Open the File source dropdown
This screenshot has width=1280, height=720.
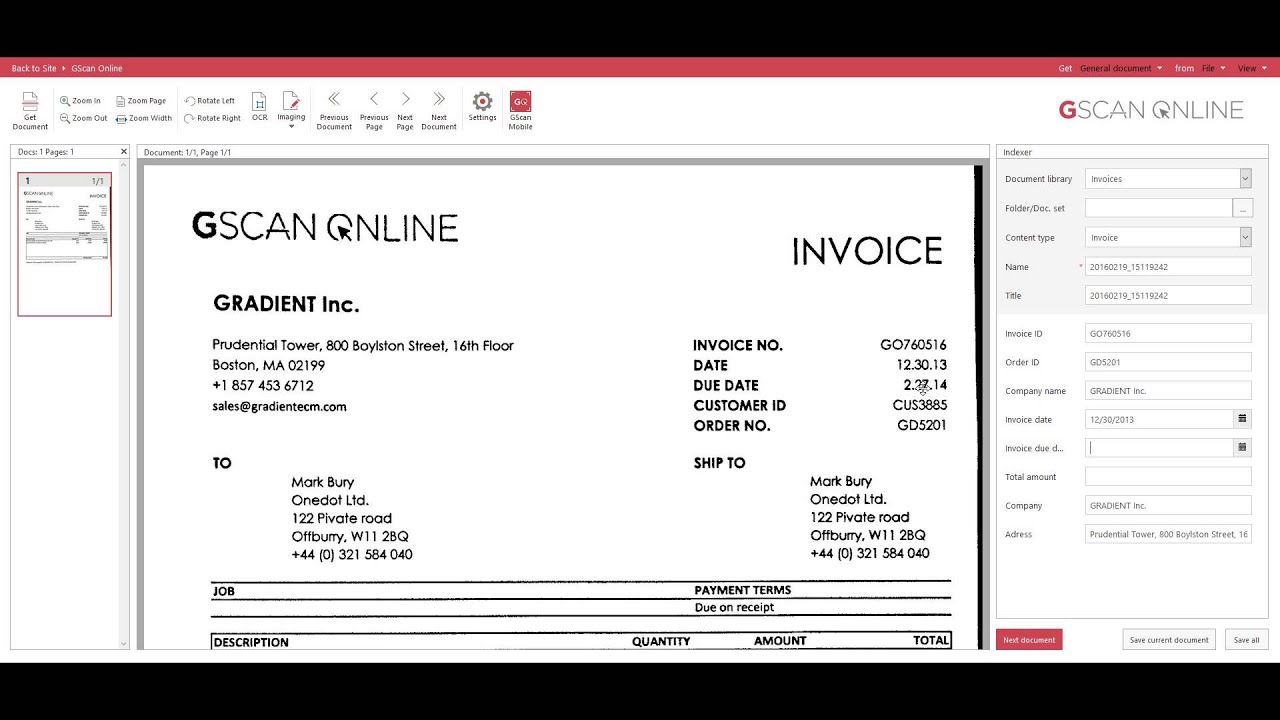(1213, 68)
